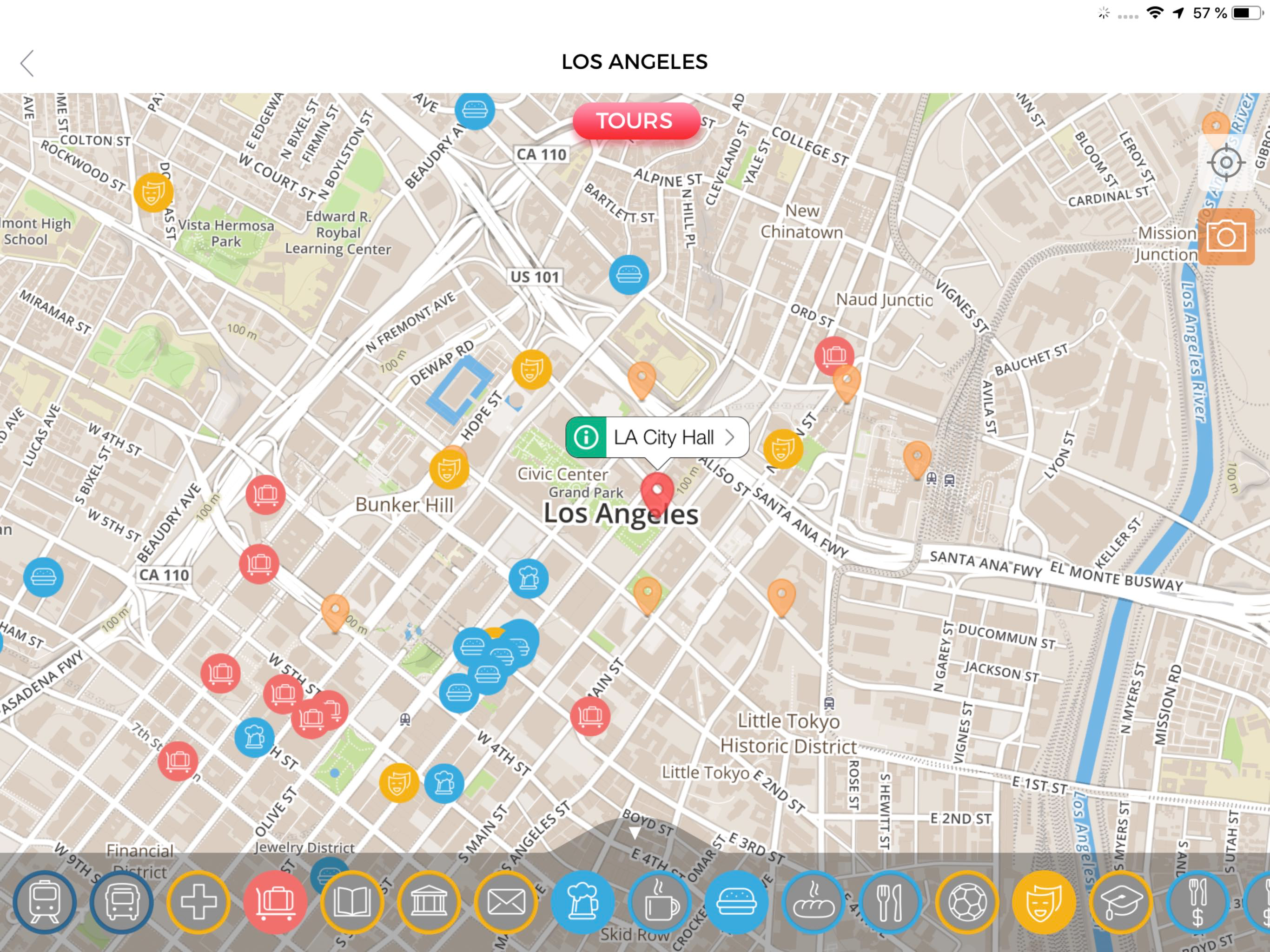Tap the US 101 highway shield

coord(535,277)
